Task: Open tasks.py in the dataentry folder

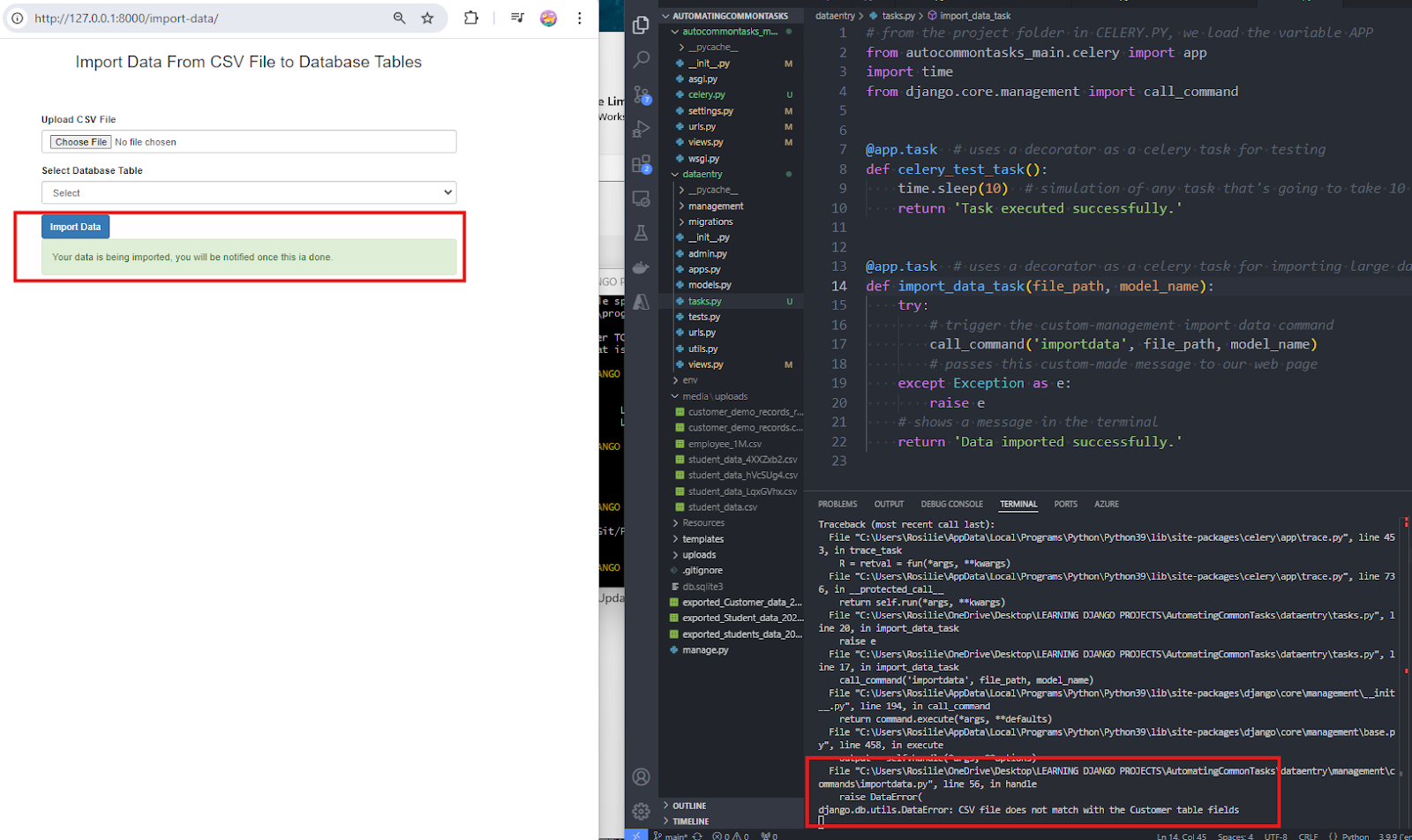Action: (704, 302)
